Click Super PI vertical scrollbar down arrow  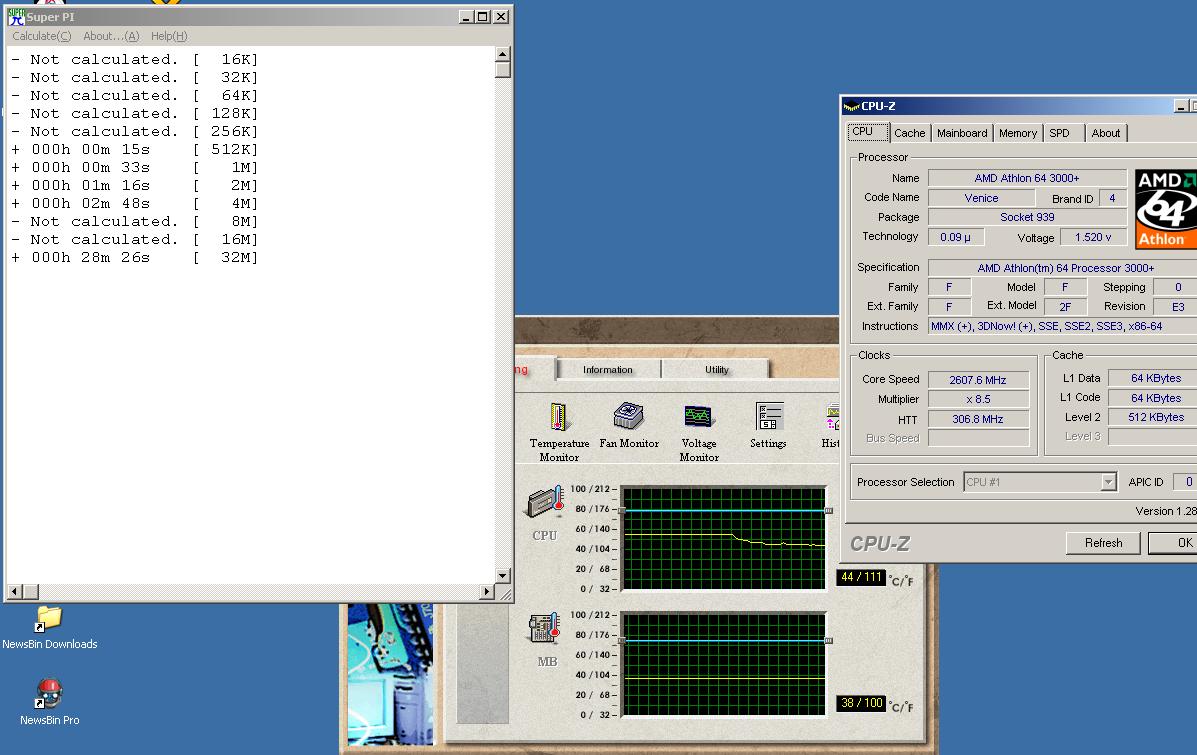[x=502, y=576]
